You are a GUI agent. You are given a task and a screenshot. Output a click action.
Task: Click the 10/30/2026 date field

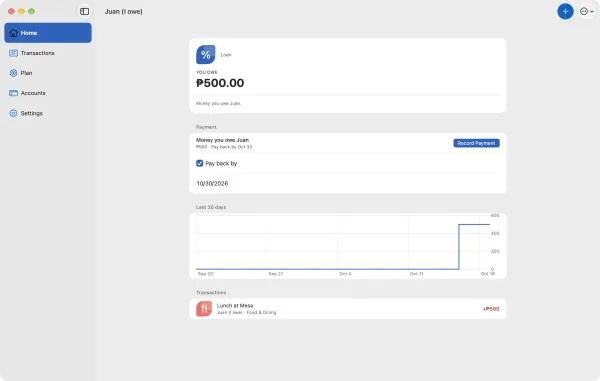click(x=212, y=184)
